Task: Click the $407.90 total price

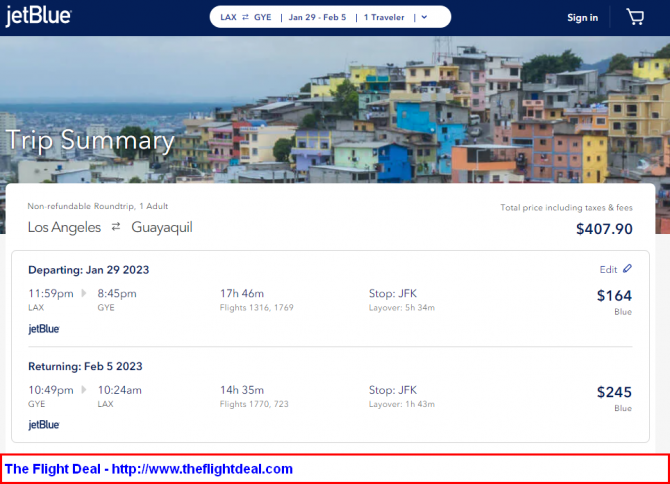Action: tap(604, 229)
